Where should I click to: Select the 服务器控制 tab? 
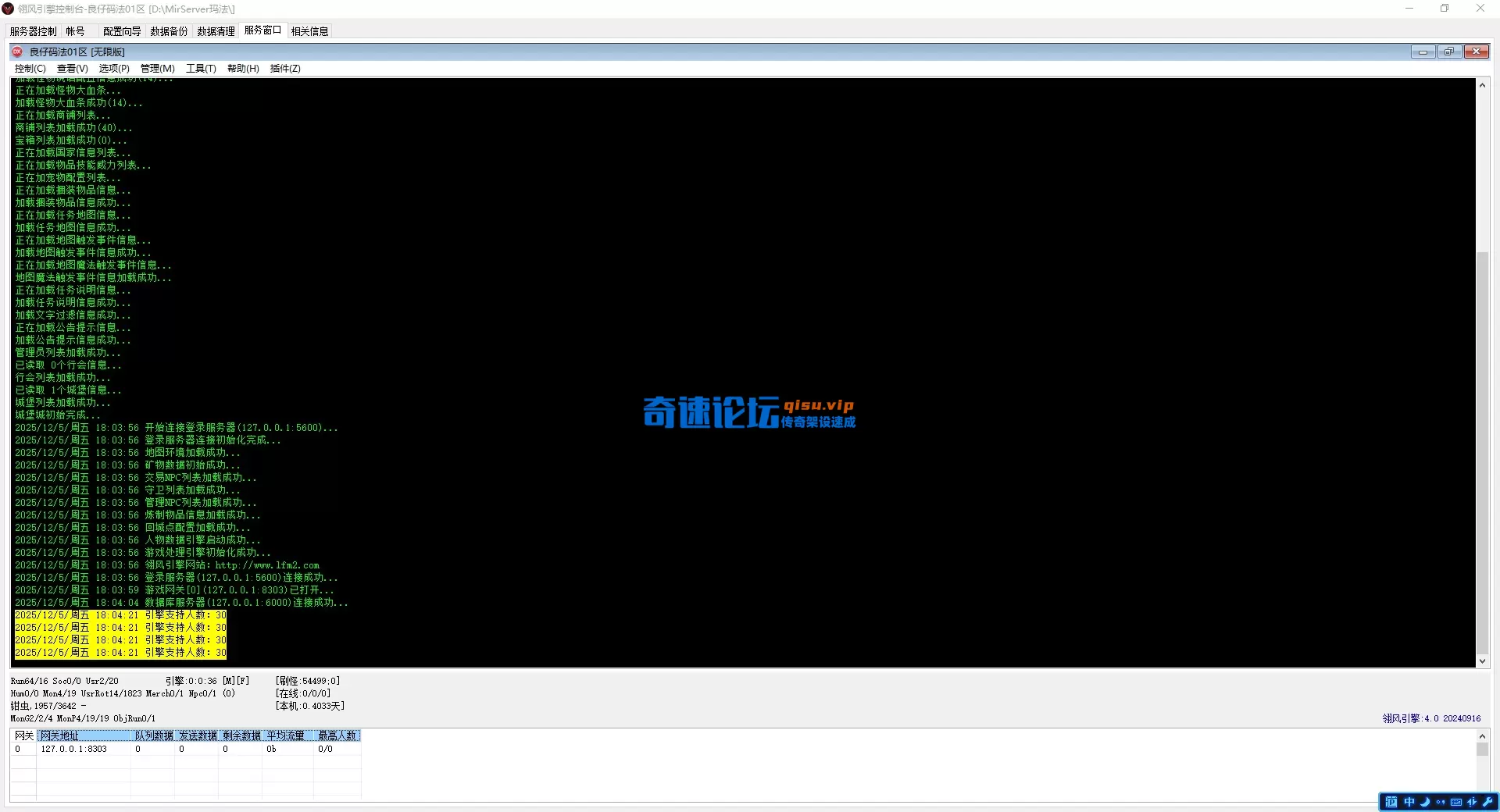tap(32, 31)
